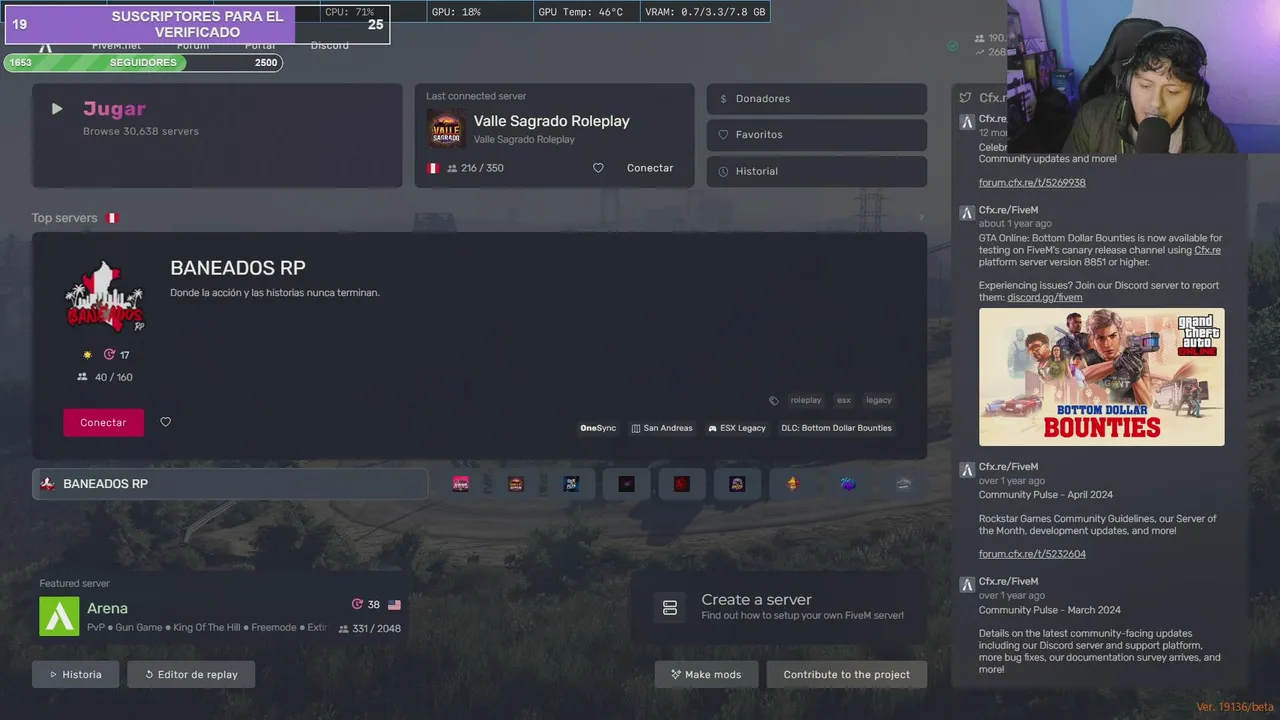Viewport: 1280px width, 720px height.
Task: Open the Favoritos menu entry
Action: [817, 135]
